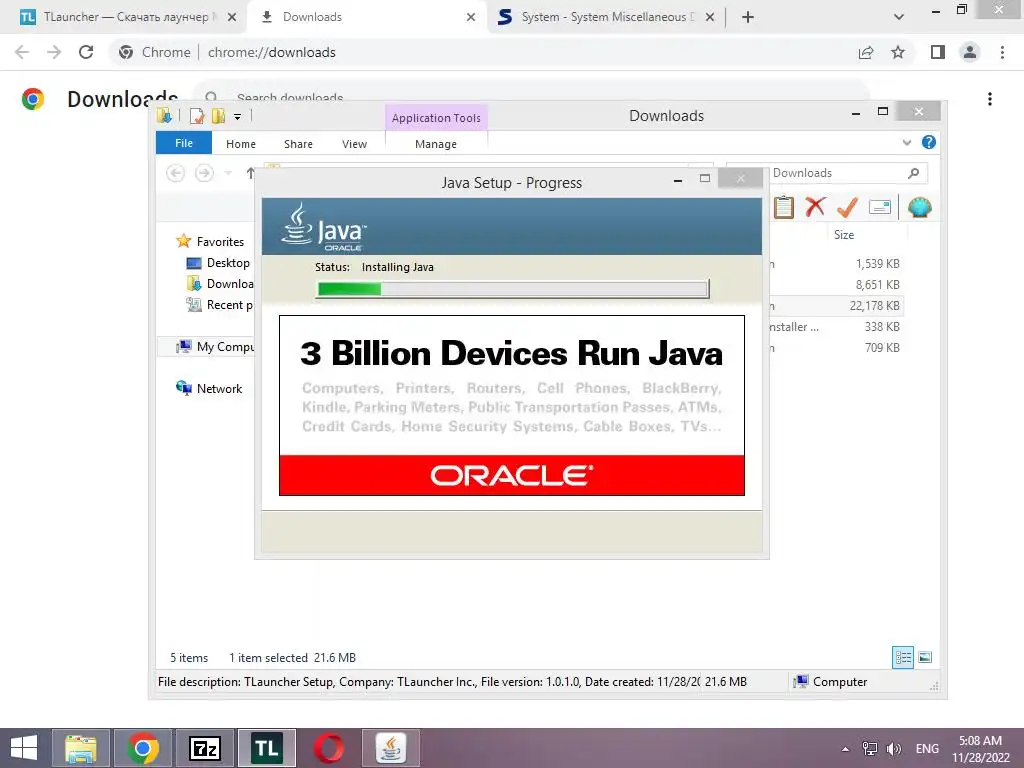This screenshot has width=1024, height=768.
Task: Open Downloads in the Favorites list
Action: pos(229,283)
